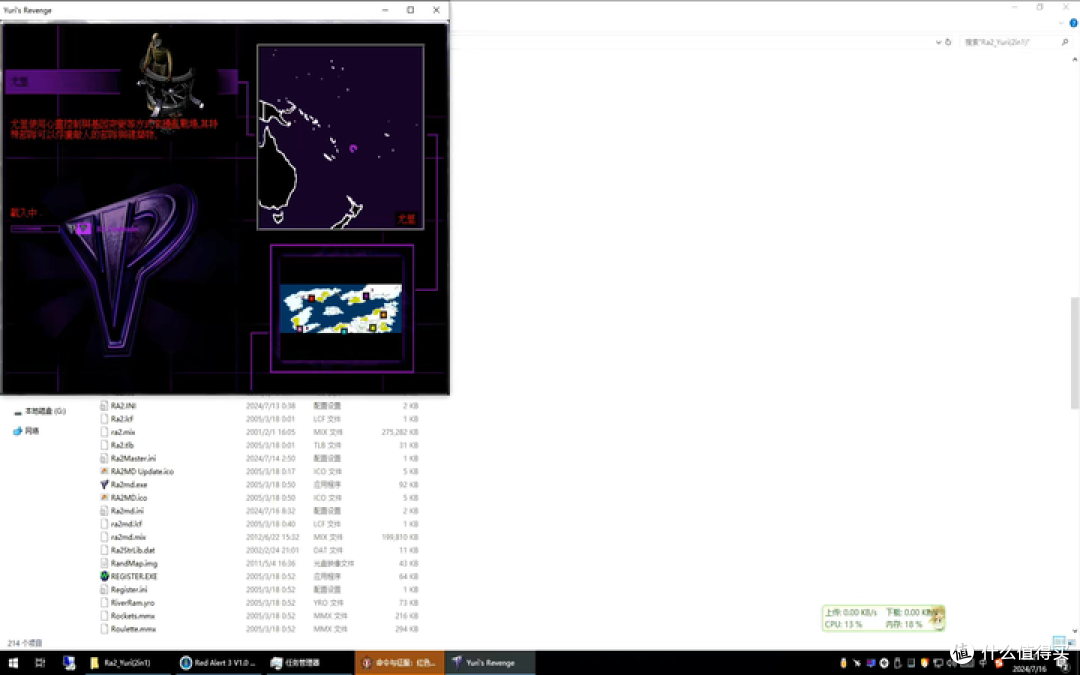
Task: Click the Explorer search magnifier icon
Action: point(1065,42)
